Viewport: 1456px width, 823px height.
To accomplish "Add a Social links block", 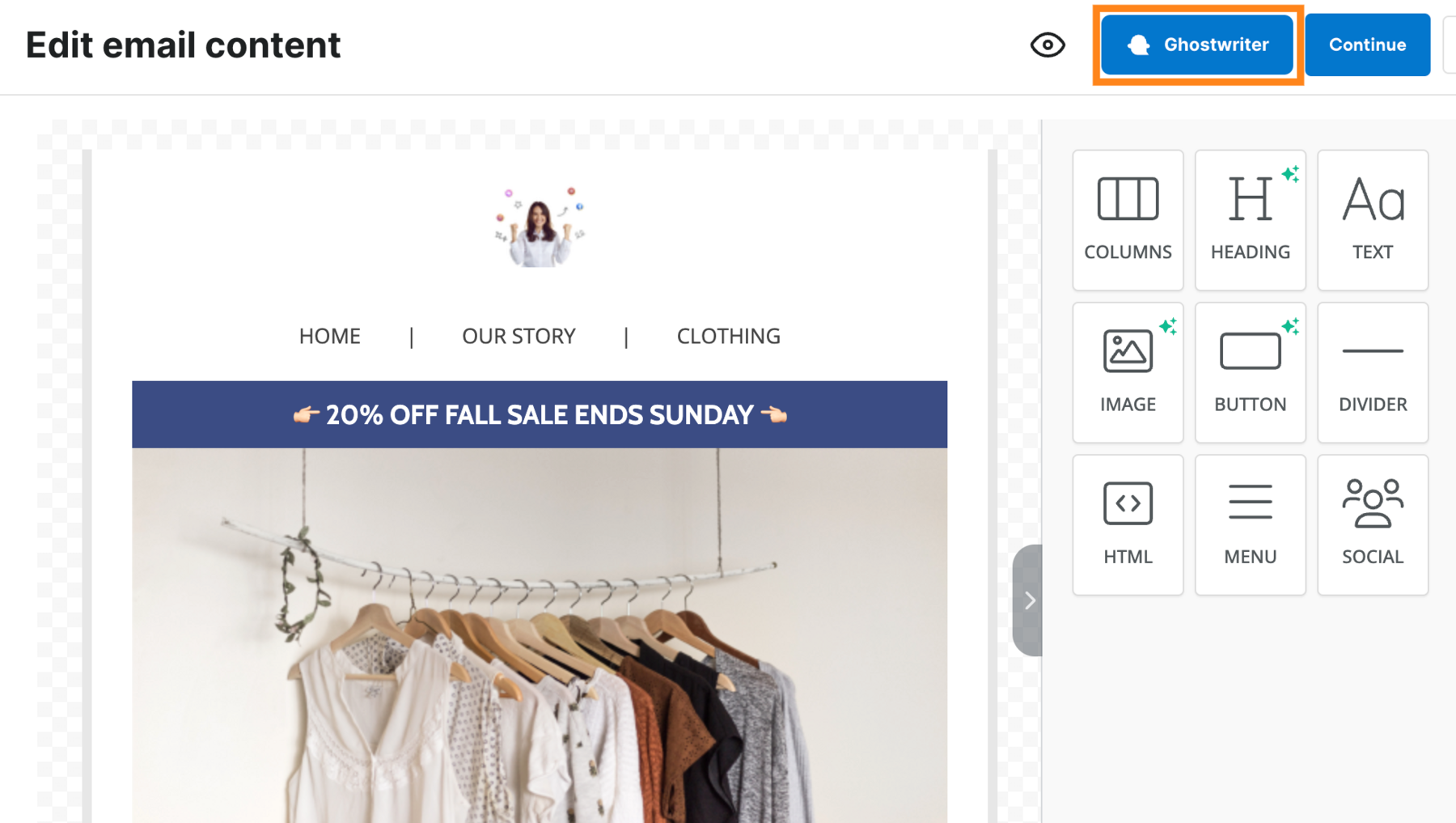I will 1372,524.
